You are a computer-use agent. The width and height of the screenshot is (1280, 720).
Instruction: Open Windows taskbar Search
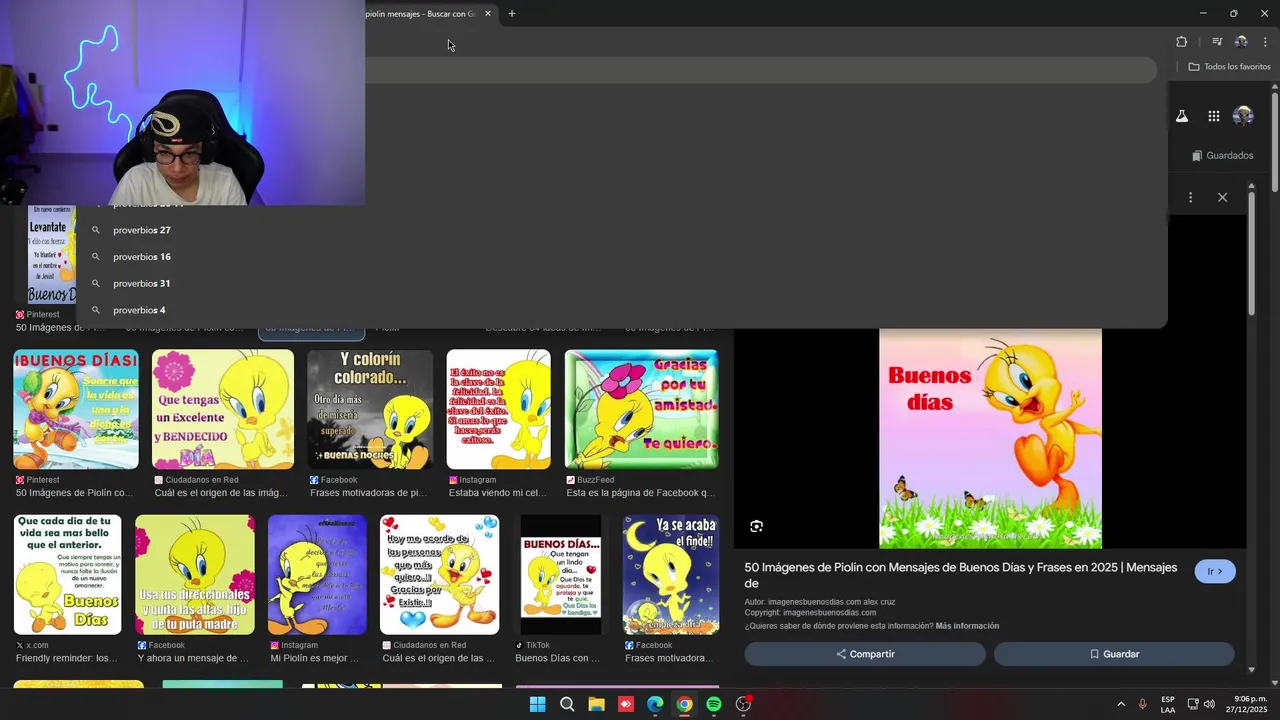pos(567,704)
